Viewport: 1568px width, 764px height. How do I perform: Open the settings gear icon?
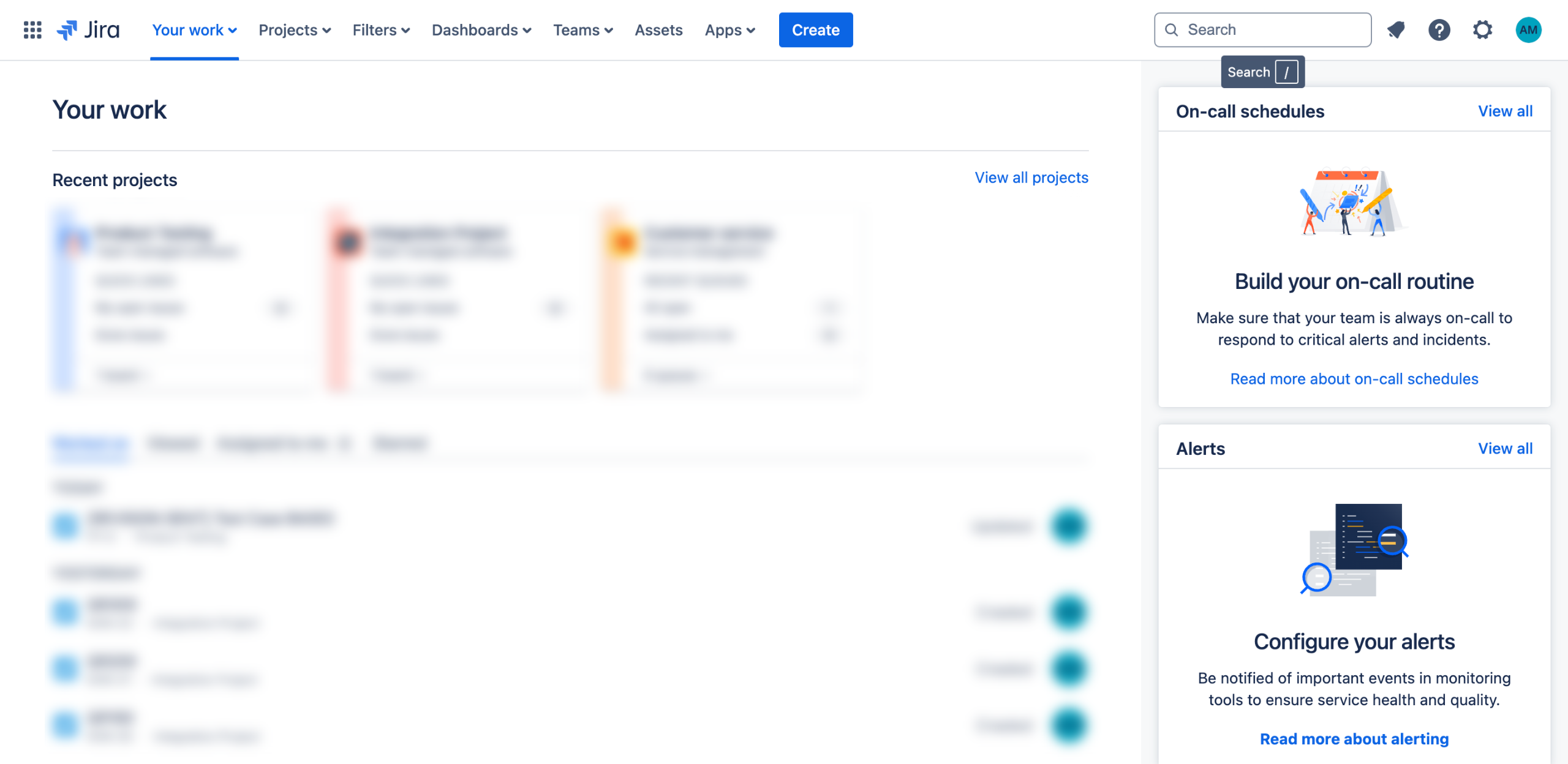pyautogui.click(x=1482, y=30)
